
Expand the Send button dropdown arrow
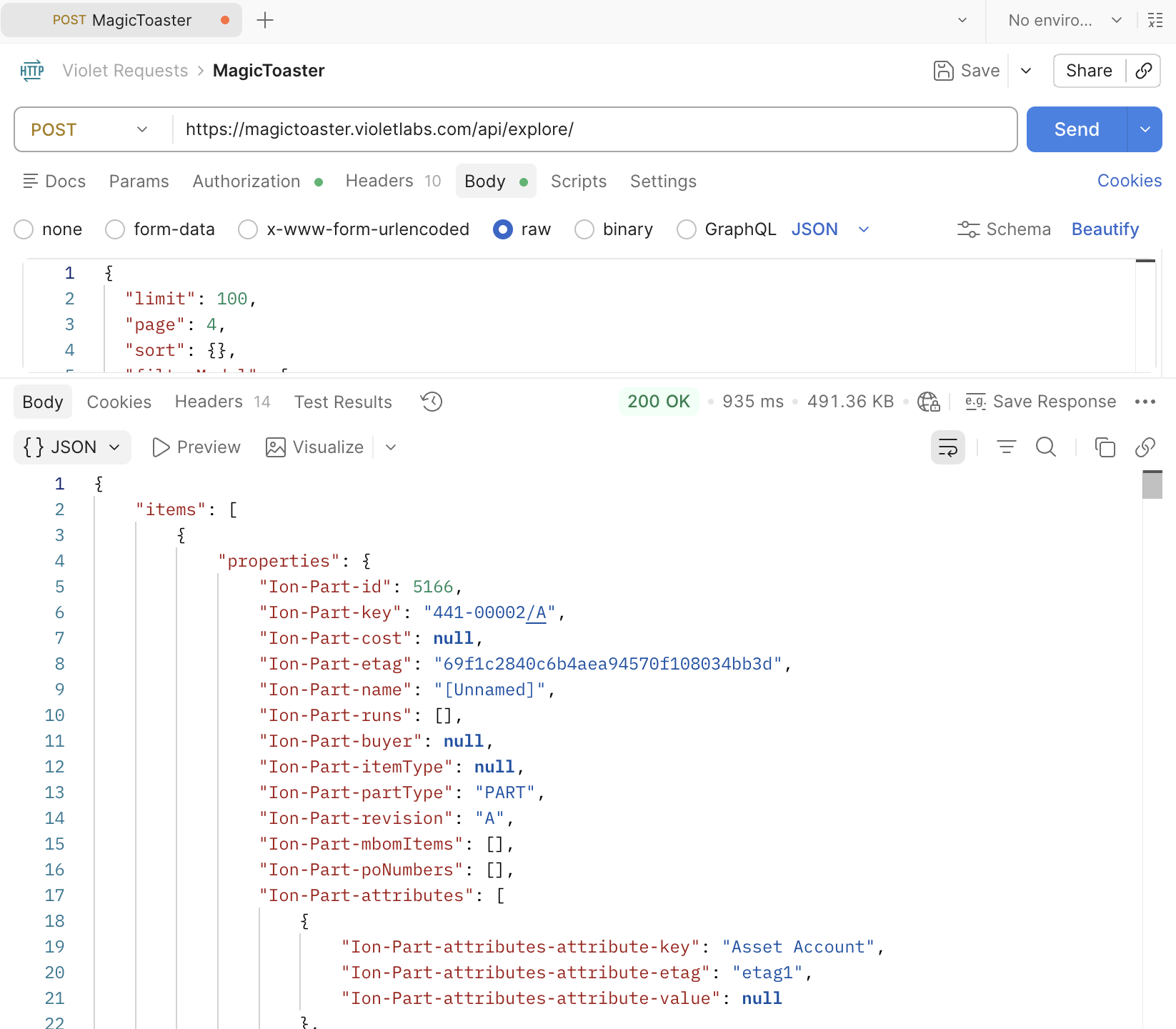click(1145, 129)
